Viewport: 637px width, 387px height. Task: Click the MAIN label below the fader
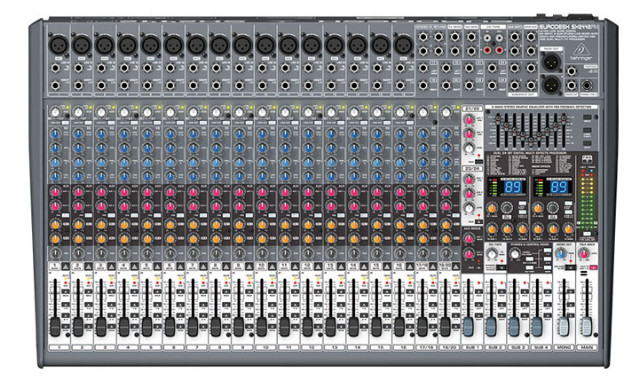click(587, 348)
